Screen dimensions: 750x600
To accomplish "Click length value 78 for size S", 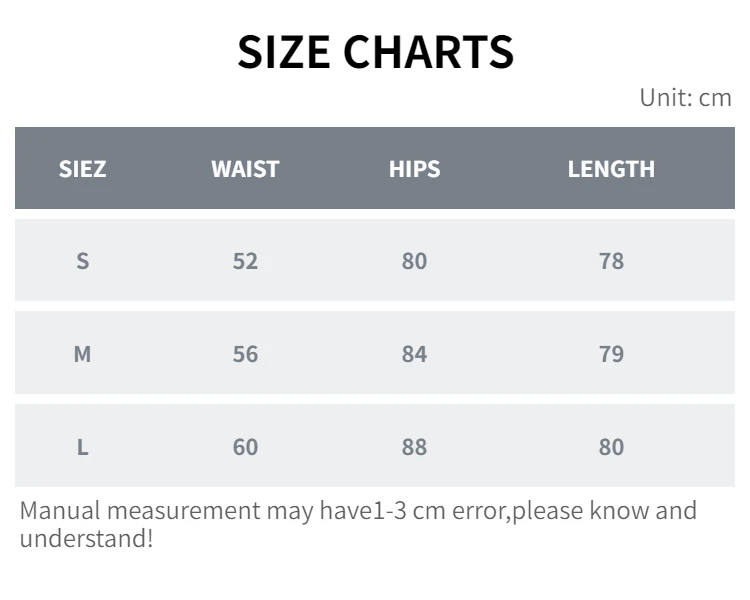I will coord(611,261).
